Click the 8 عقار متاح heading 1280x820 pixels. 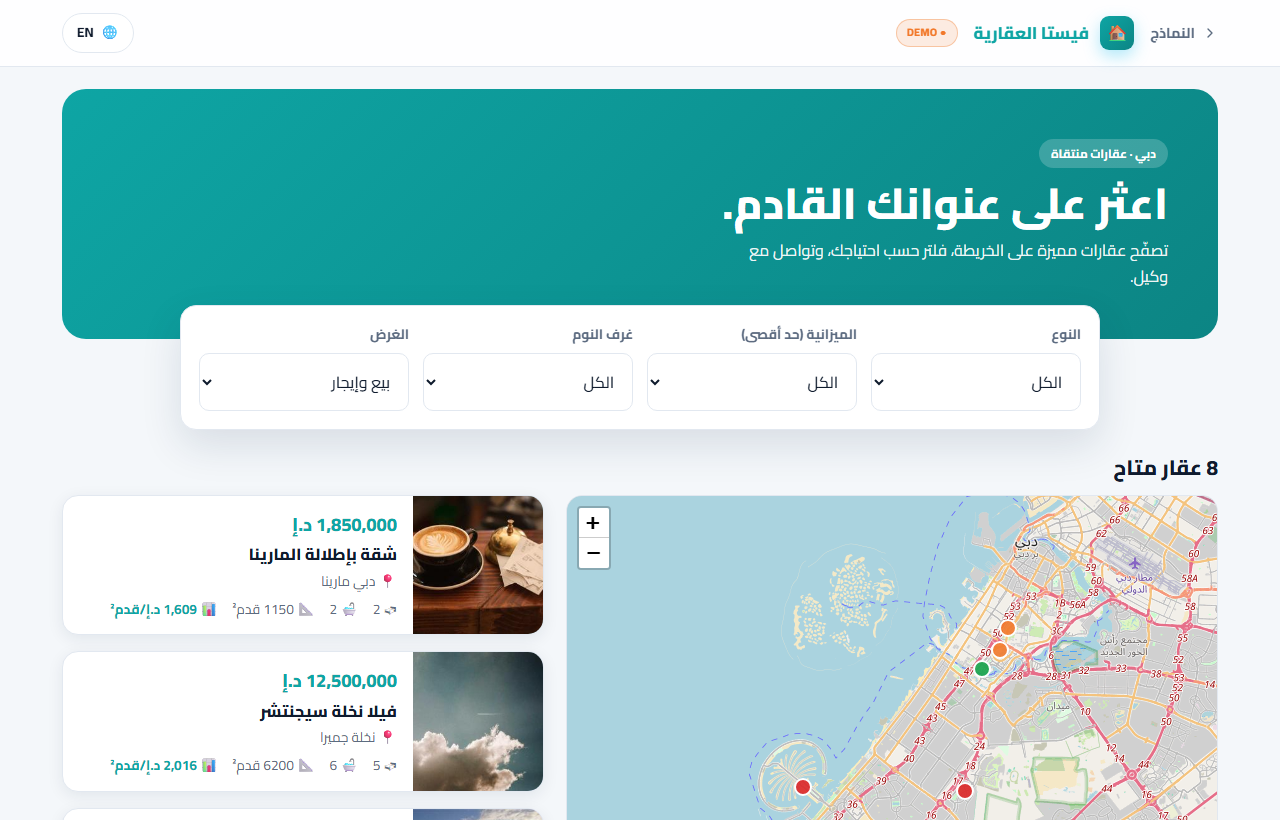[1165, 468]
